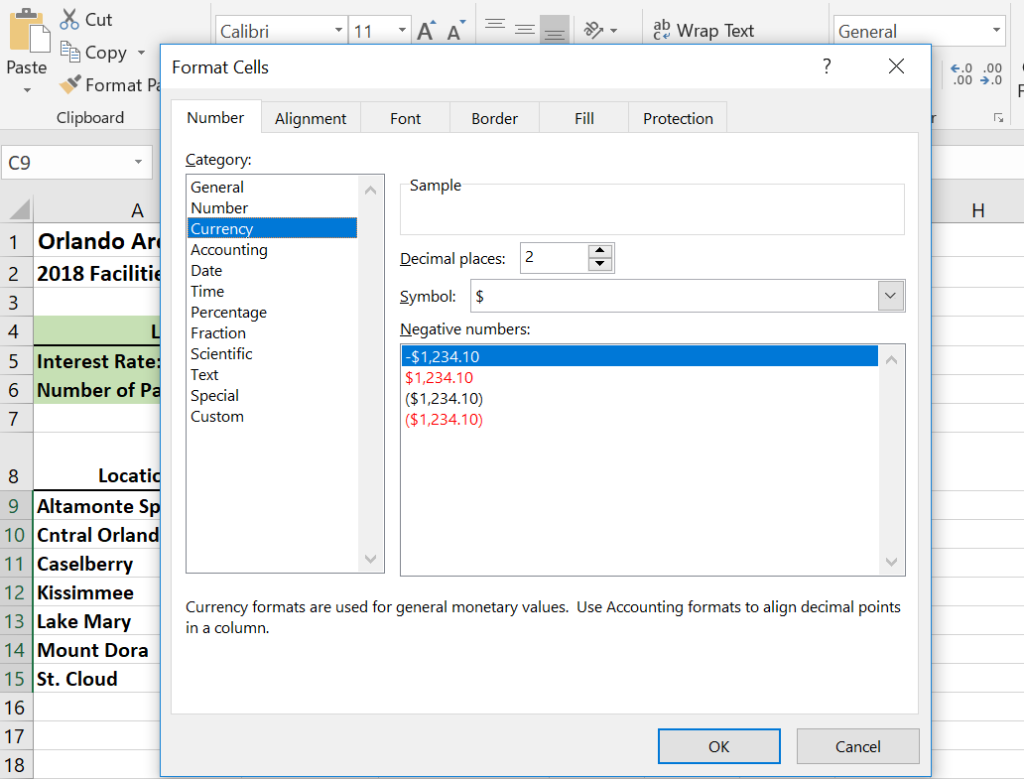1024x779 pixels.
Task: Open the Number group dialog launcher
Action: (x=999, y=118)
